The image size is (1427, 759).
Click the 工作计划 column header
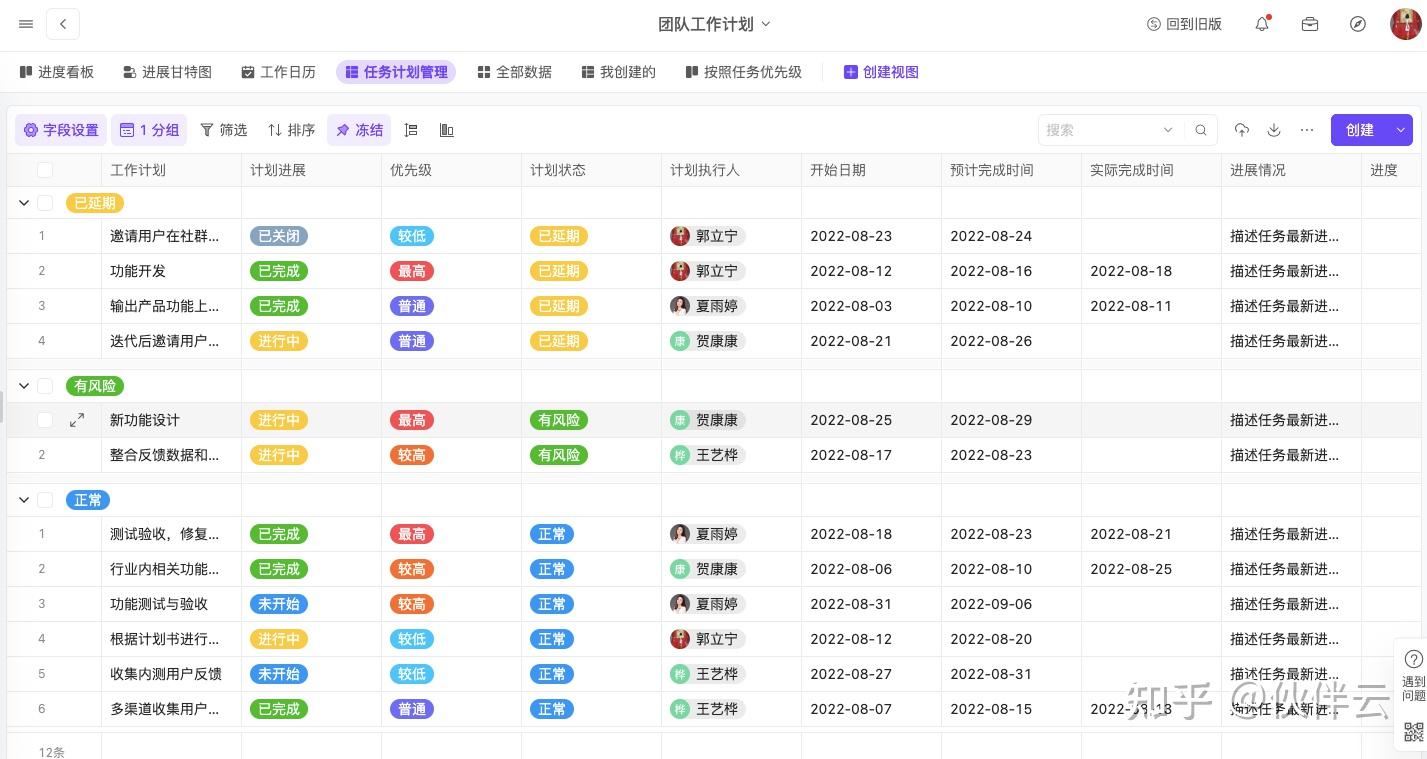click(x=171, y=170)
